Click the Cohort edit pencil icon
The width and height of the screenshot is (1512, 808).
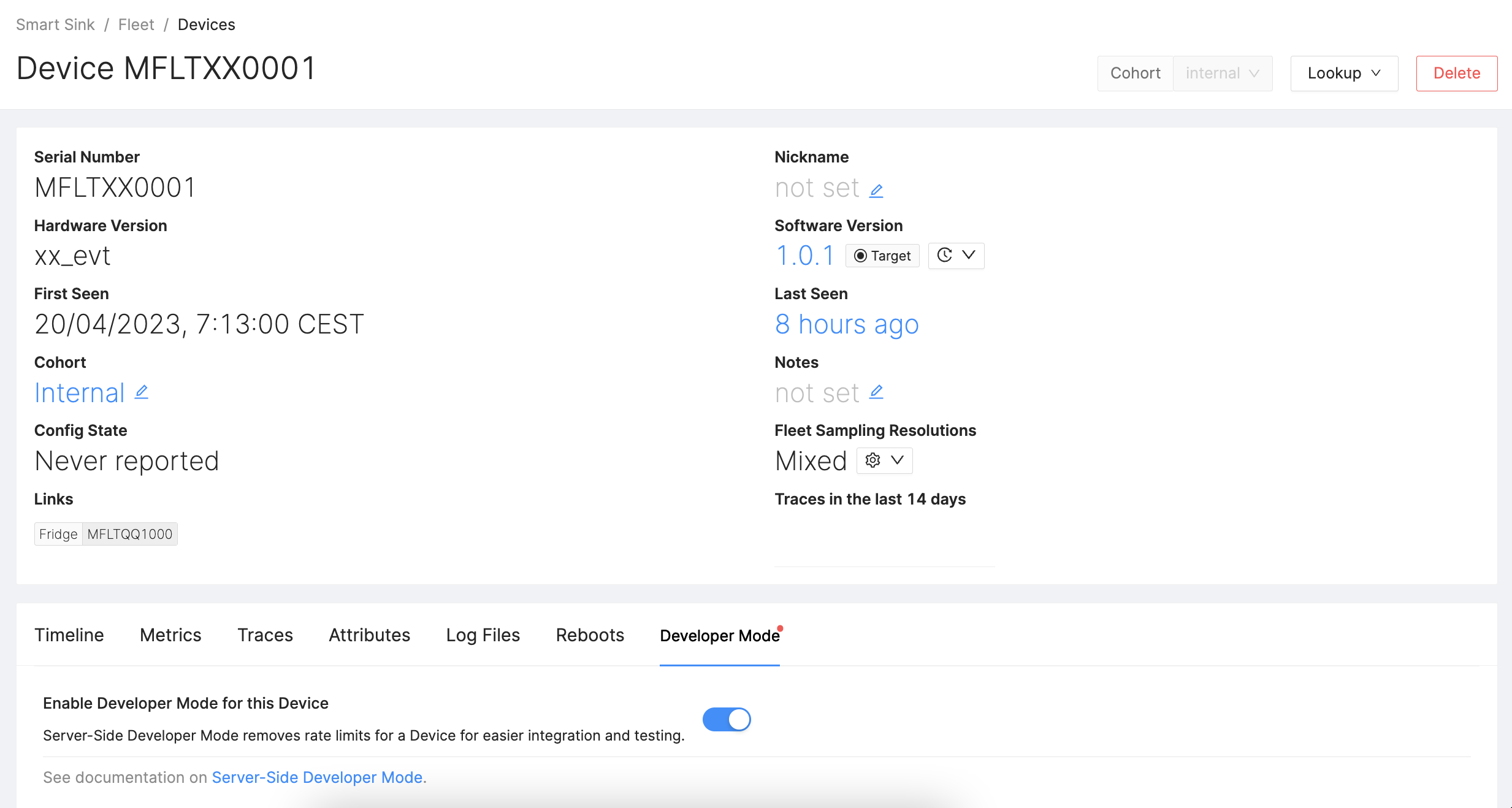[x=141, y=392]
